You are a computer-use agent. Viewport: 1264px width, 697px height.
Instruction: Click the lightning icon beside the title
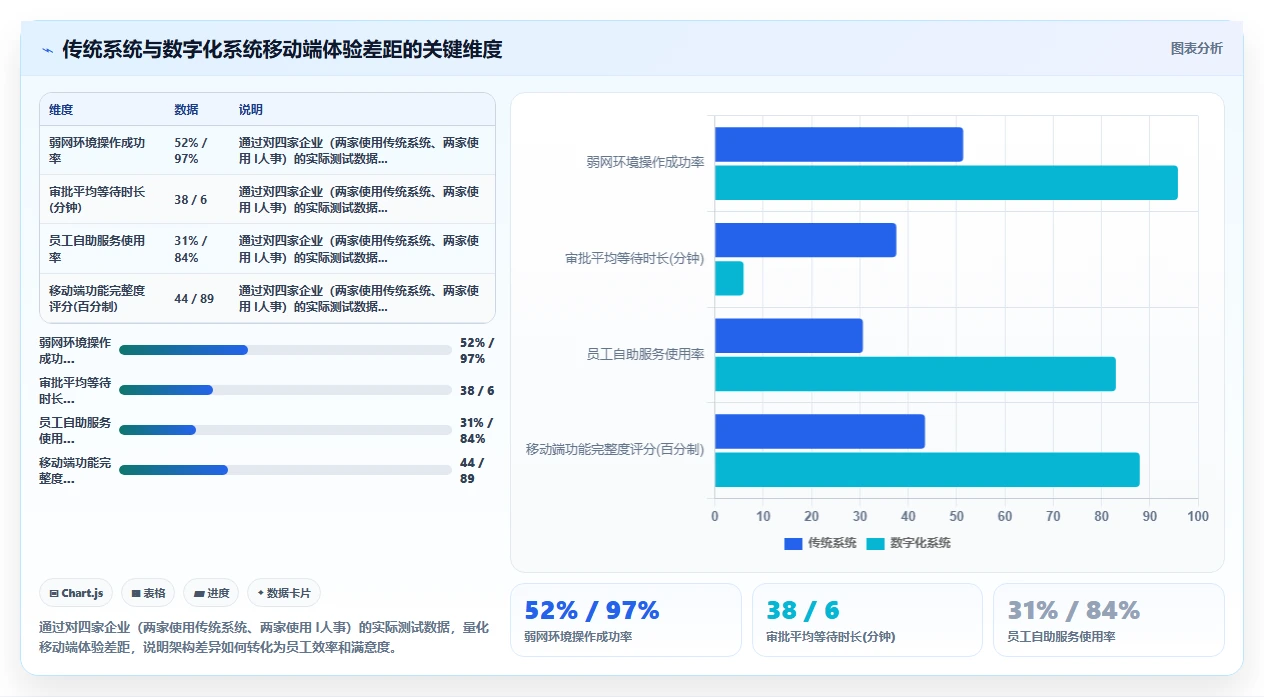pos(47,50)
